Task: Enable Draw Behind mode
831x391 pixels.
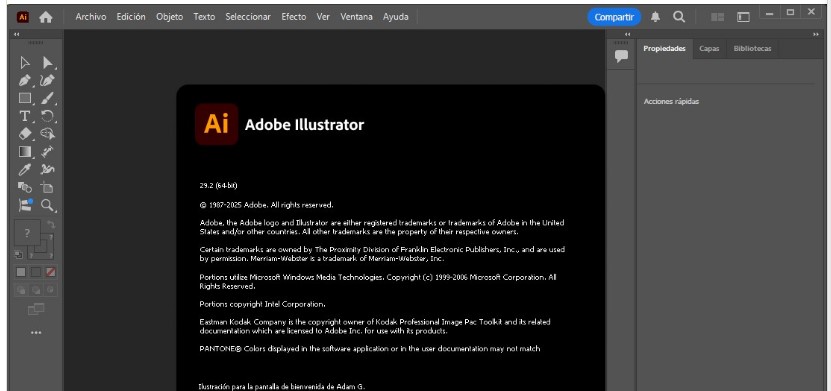Action: (36, 290)
